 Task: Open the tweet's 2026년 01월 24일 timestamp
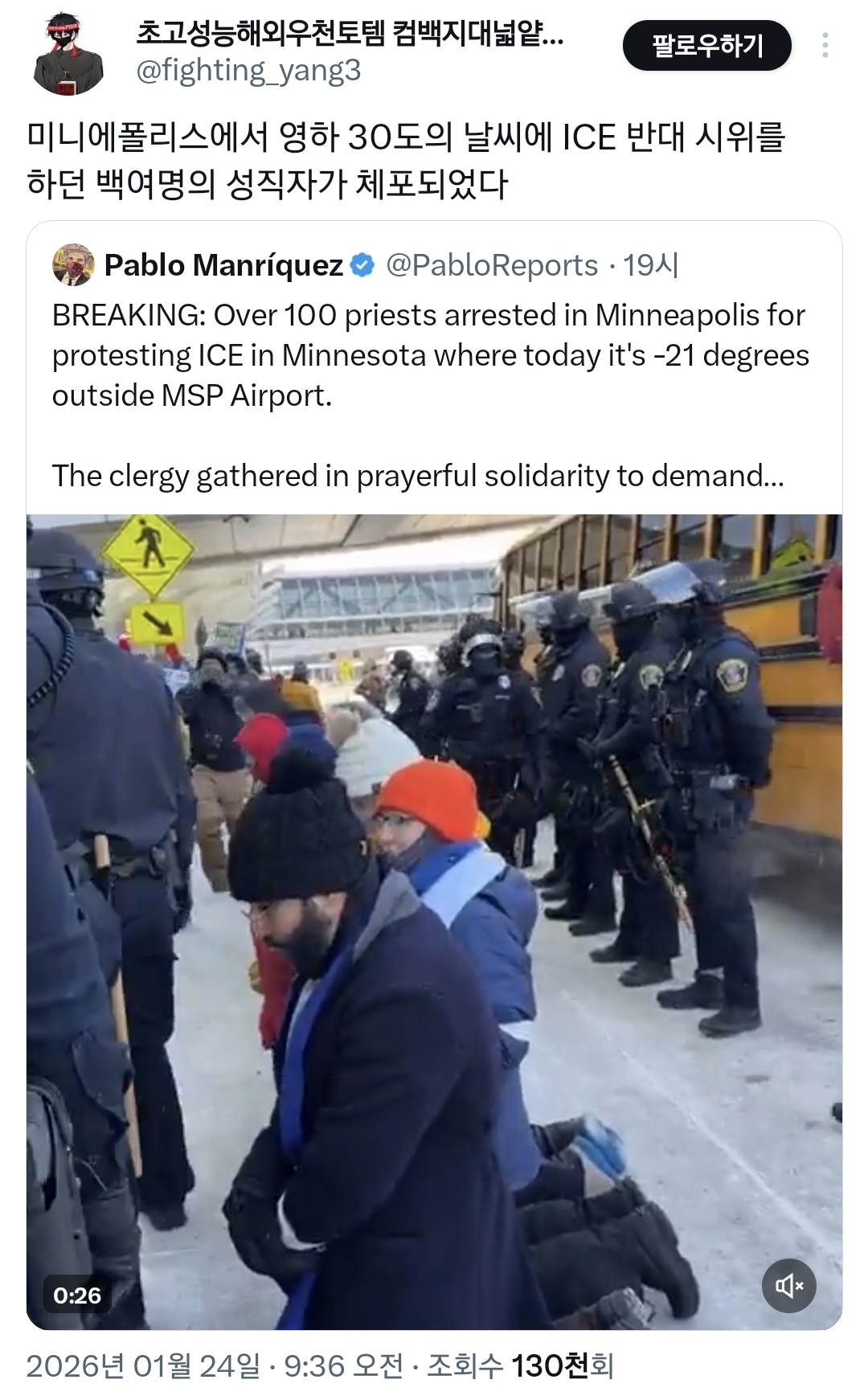[143, 1365]
